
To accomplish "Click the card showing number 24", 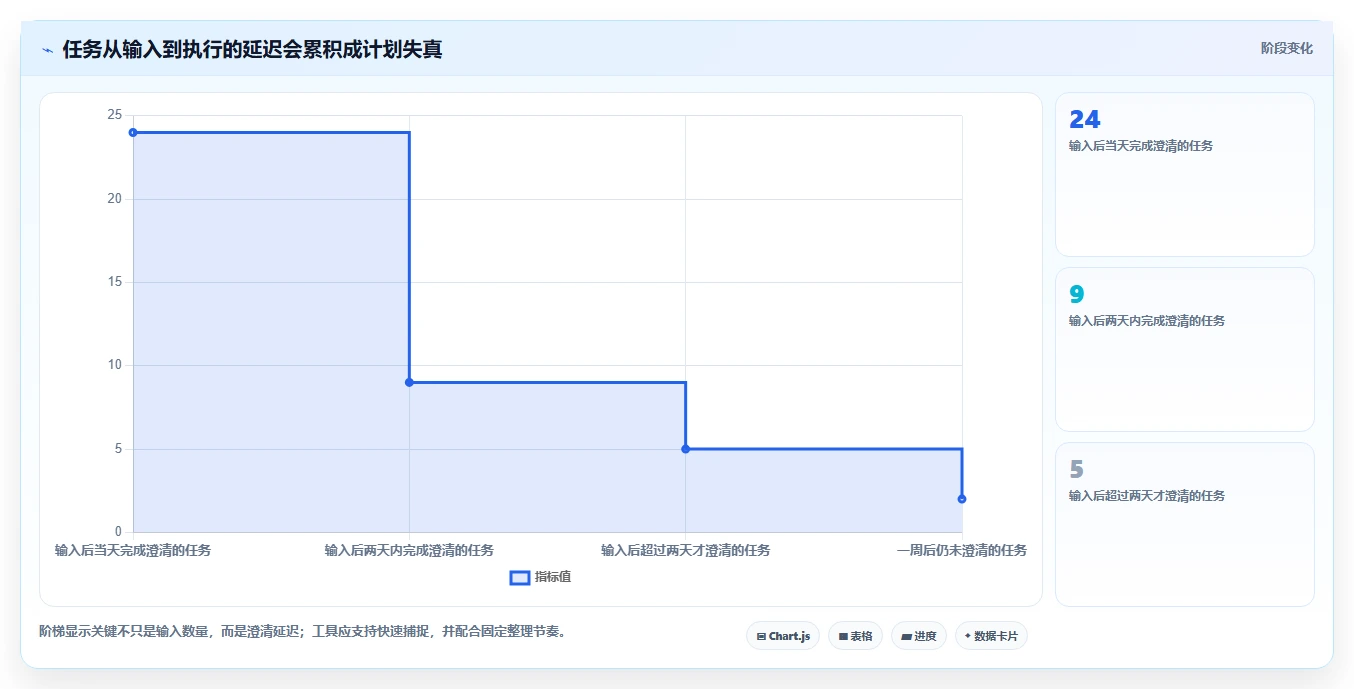I will click(1185, 174).
